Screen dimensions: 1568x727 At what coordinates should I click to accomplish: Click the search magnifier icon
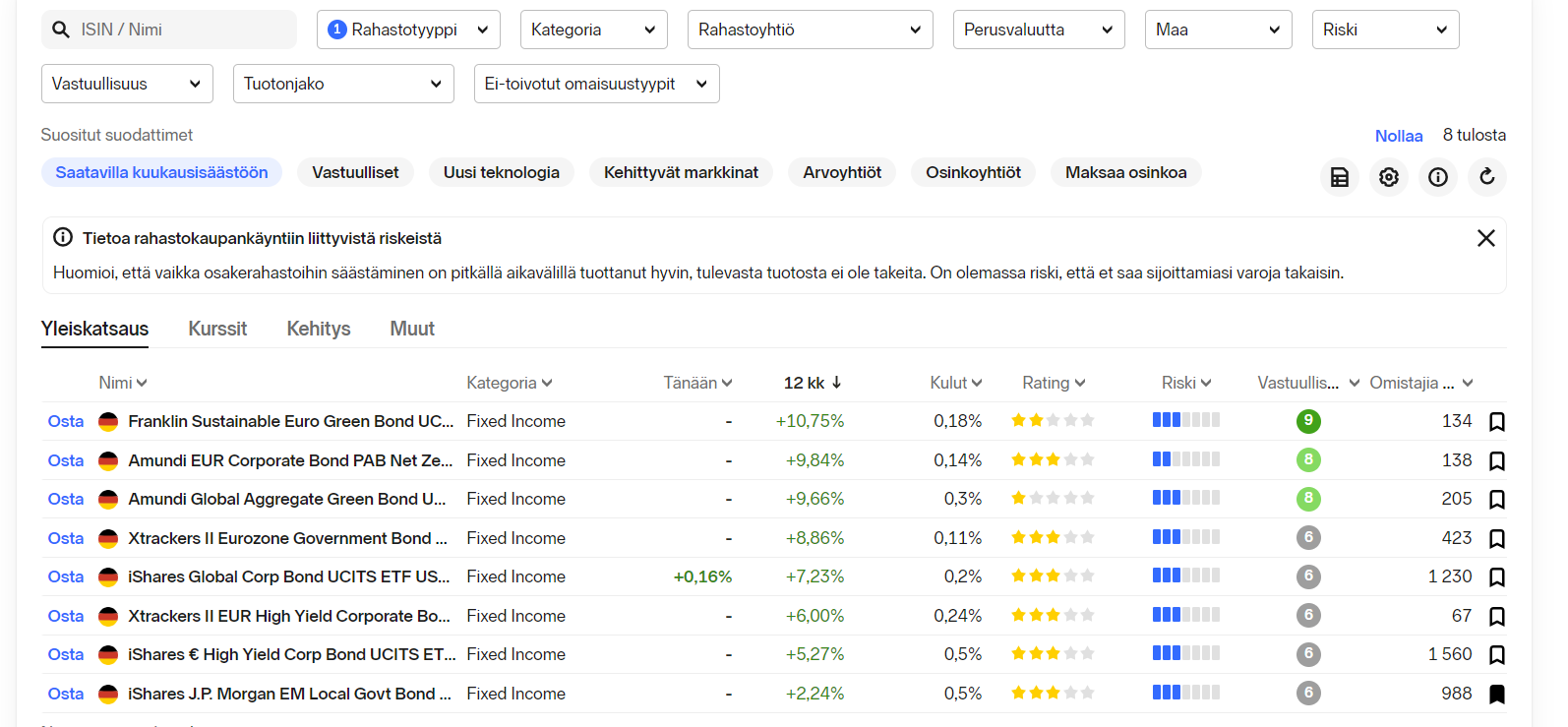(x=61, y=30)
